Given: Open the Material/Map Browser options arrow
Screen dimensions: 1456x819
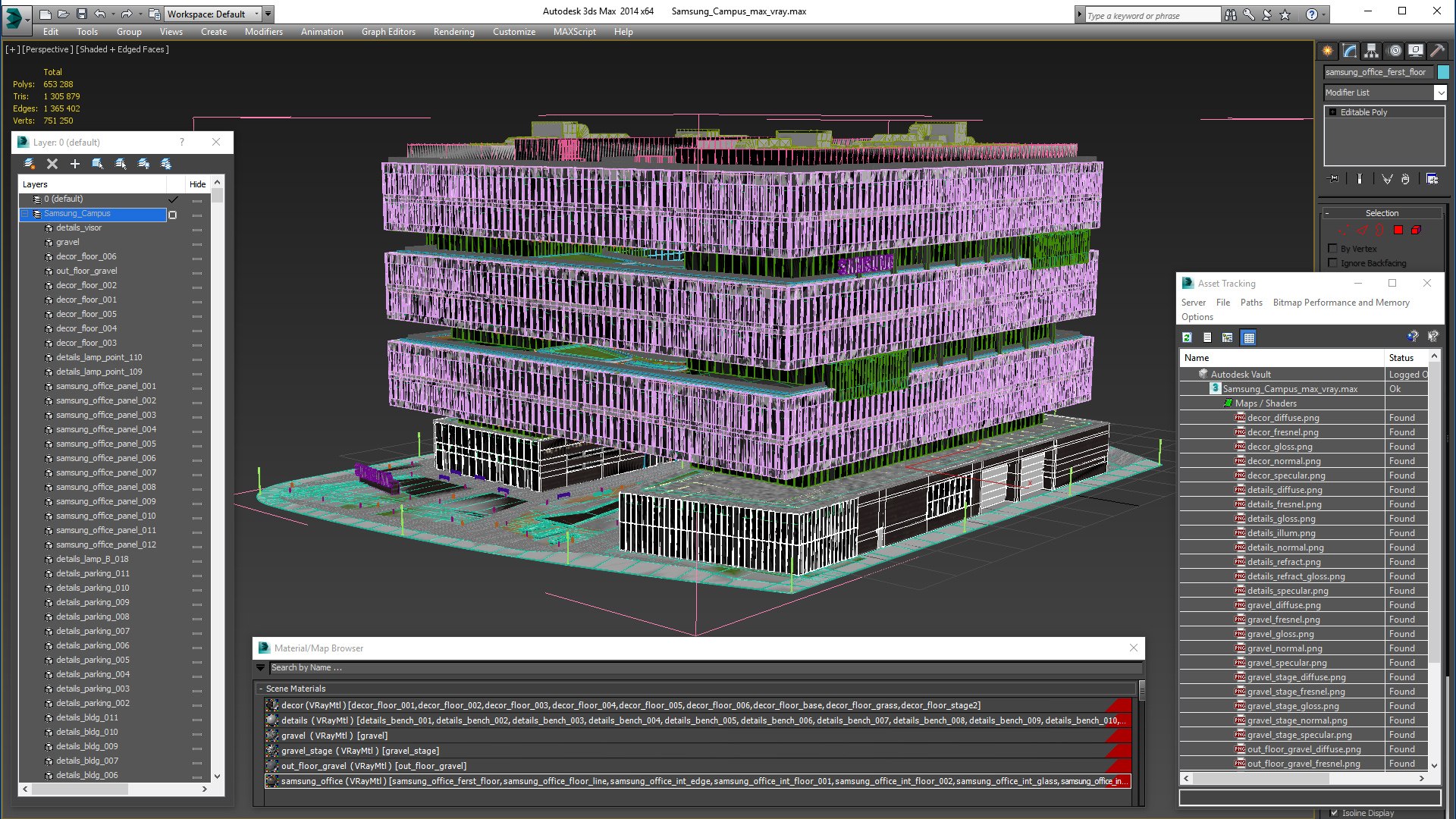Looking at the screenshot, I should [x=261, y=668].
